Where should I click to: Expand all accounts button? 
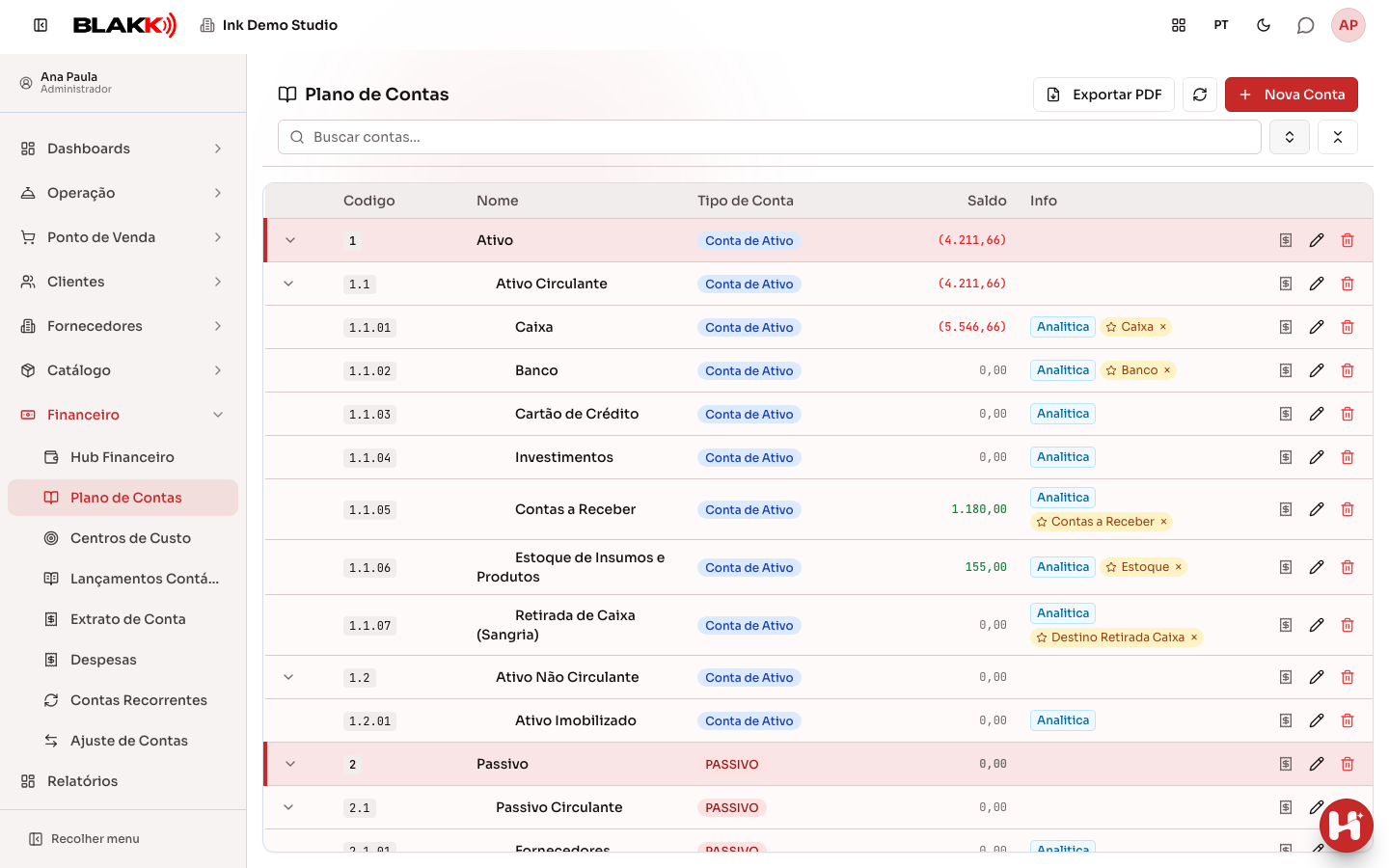coord(1290,137)
